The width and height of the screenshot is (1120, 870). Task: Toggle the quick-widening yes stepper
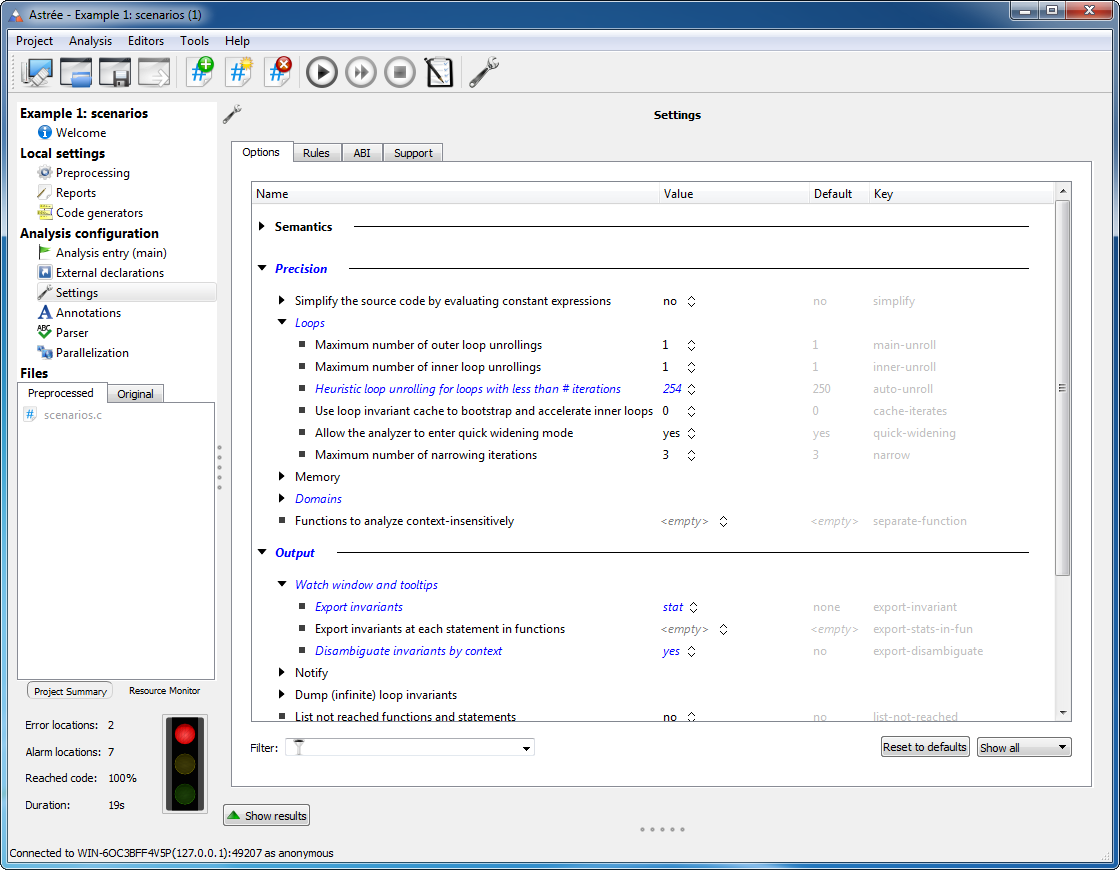coord(691,434)
